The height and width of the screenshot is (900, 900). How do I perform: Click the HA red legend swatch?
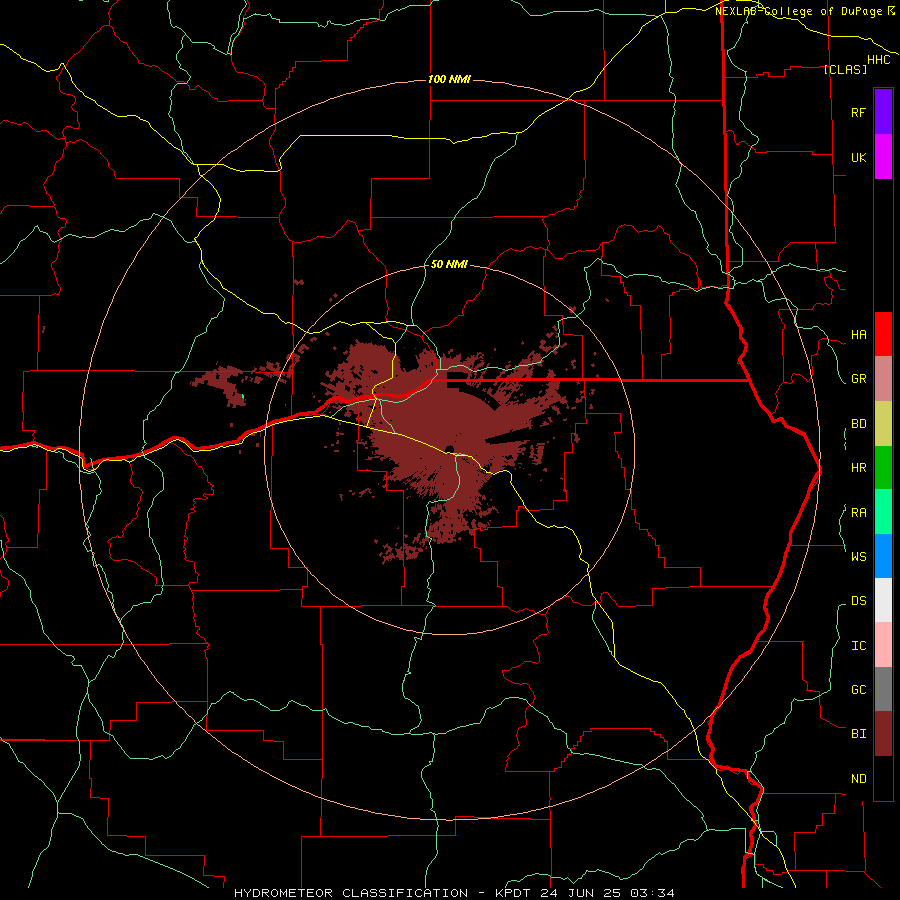883,334
